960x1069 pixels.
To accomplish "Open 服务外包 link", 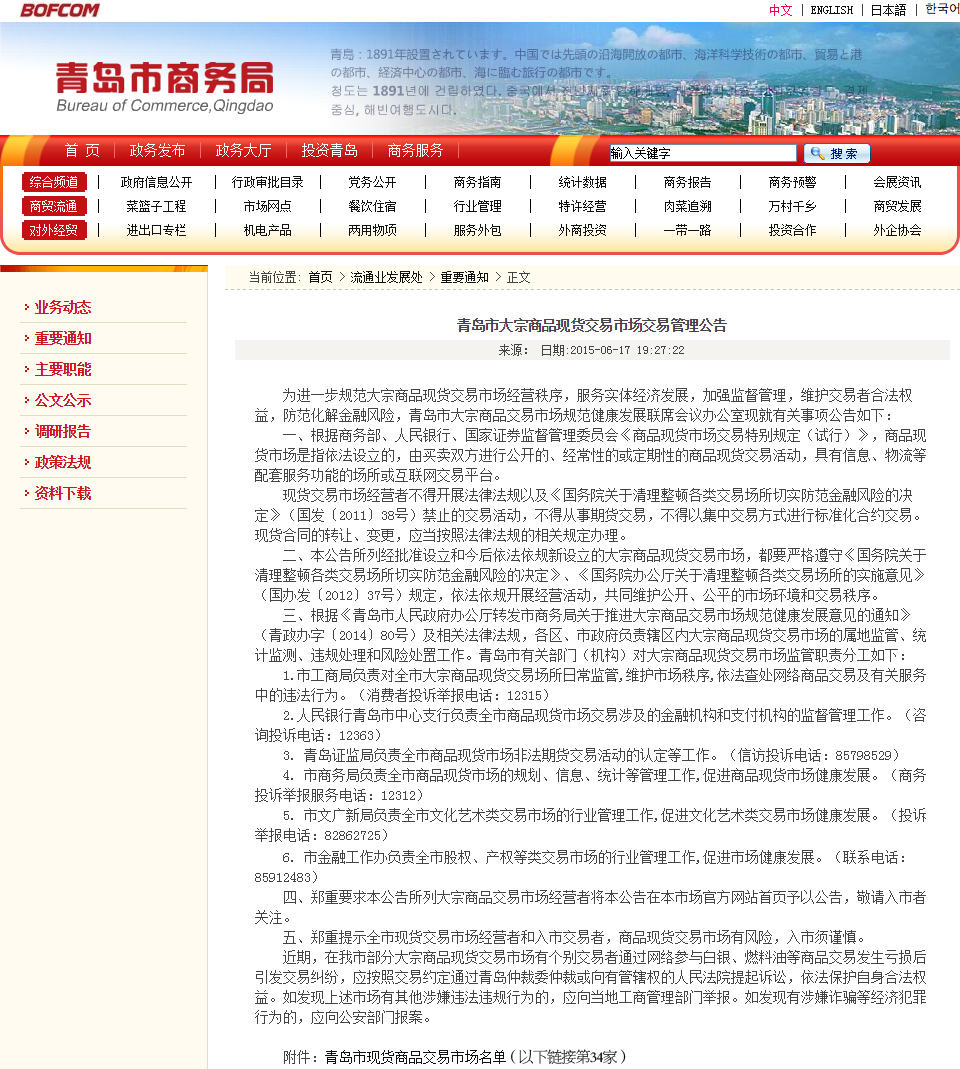I will 477,230.
